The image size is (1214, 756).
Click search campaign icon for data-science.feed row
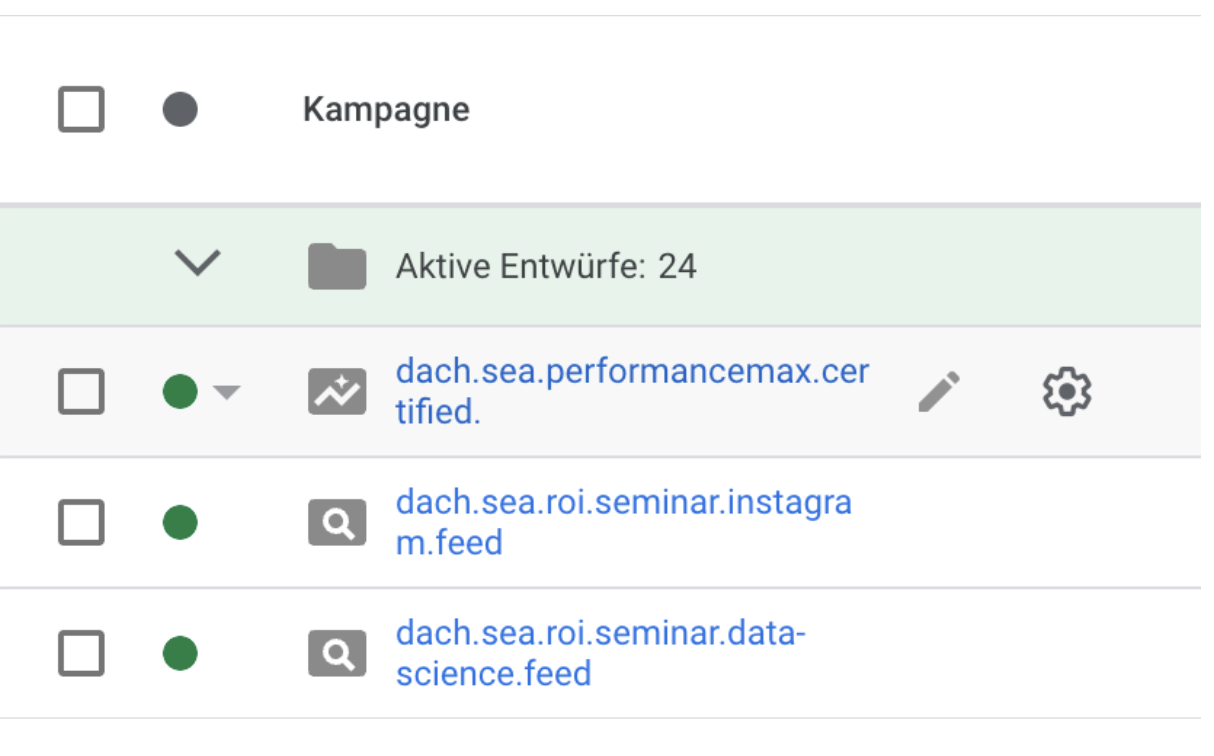tap(337, 654)
